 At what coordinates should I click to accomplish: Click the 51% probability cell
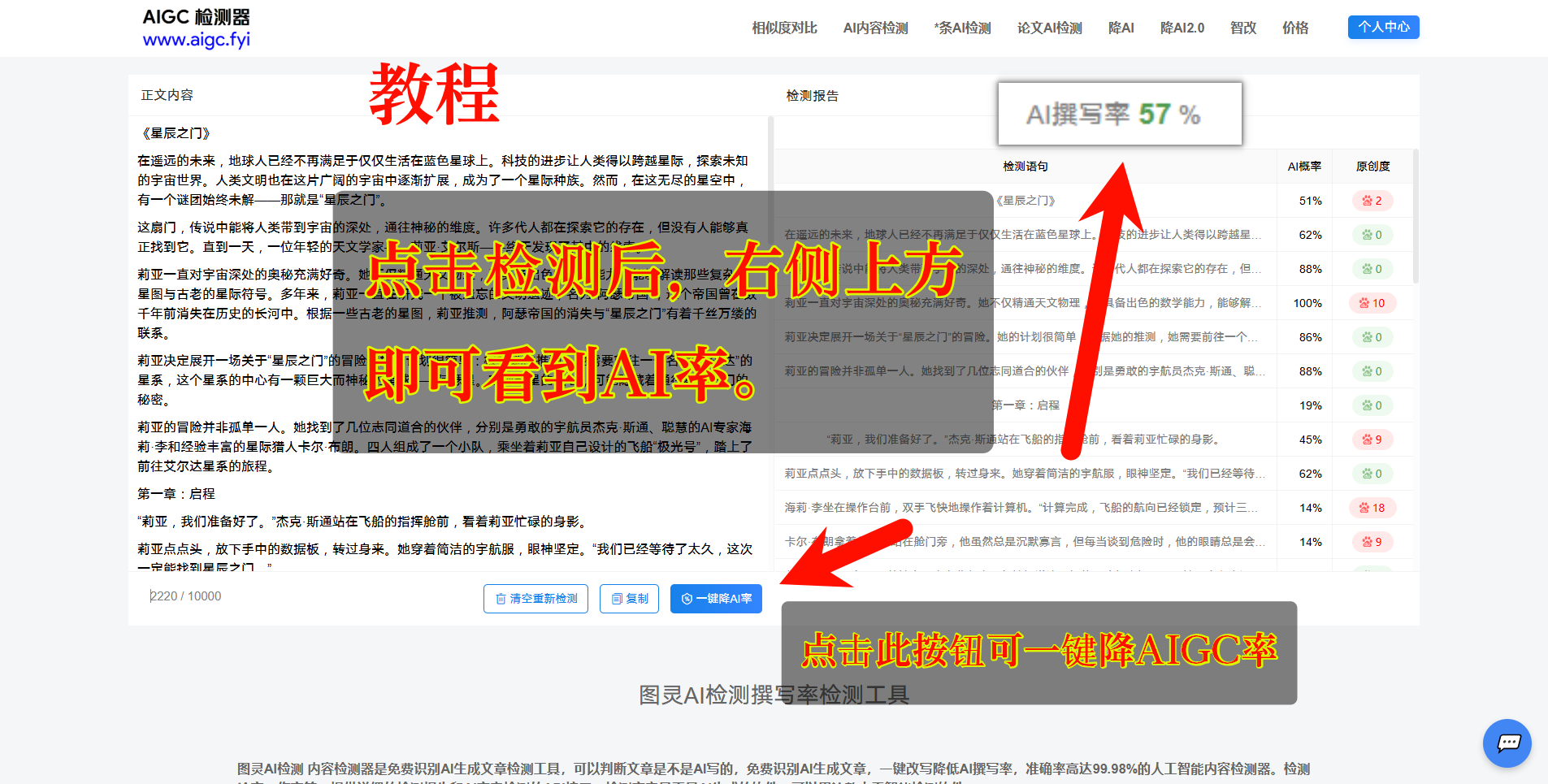click(x=1310, y=201)
